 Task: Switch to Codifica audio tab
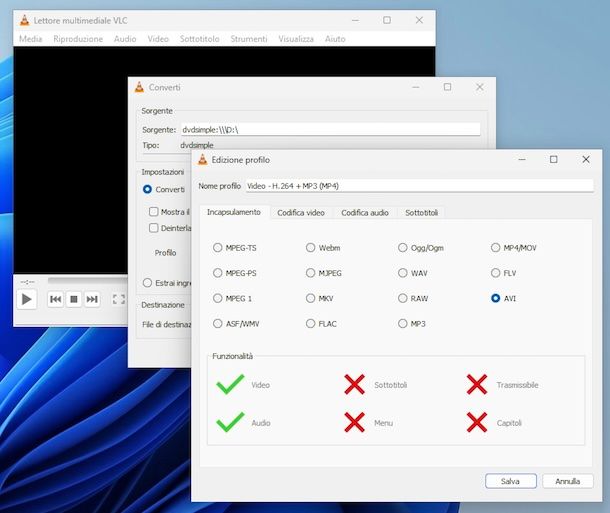tap(365, 213)
